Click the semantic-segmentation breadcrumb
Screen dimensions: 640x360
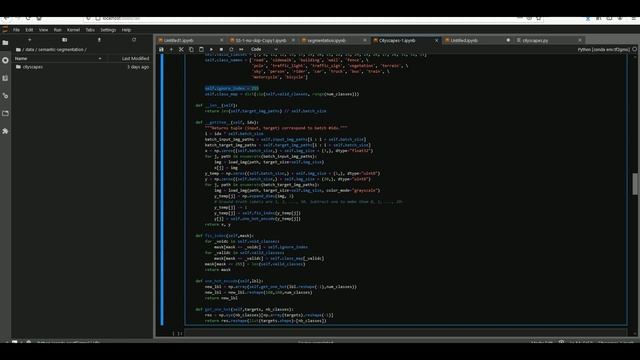(x=60, y=50)
